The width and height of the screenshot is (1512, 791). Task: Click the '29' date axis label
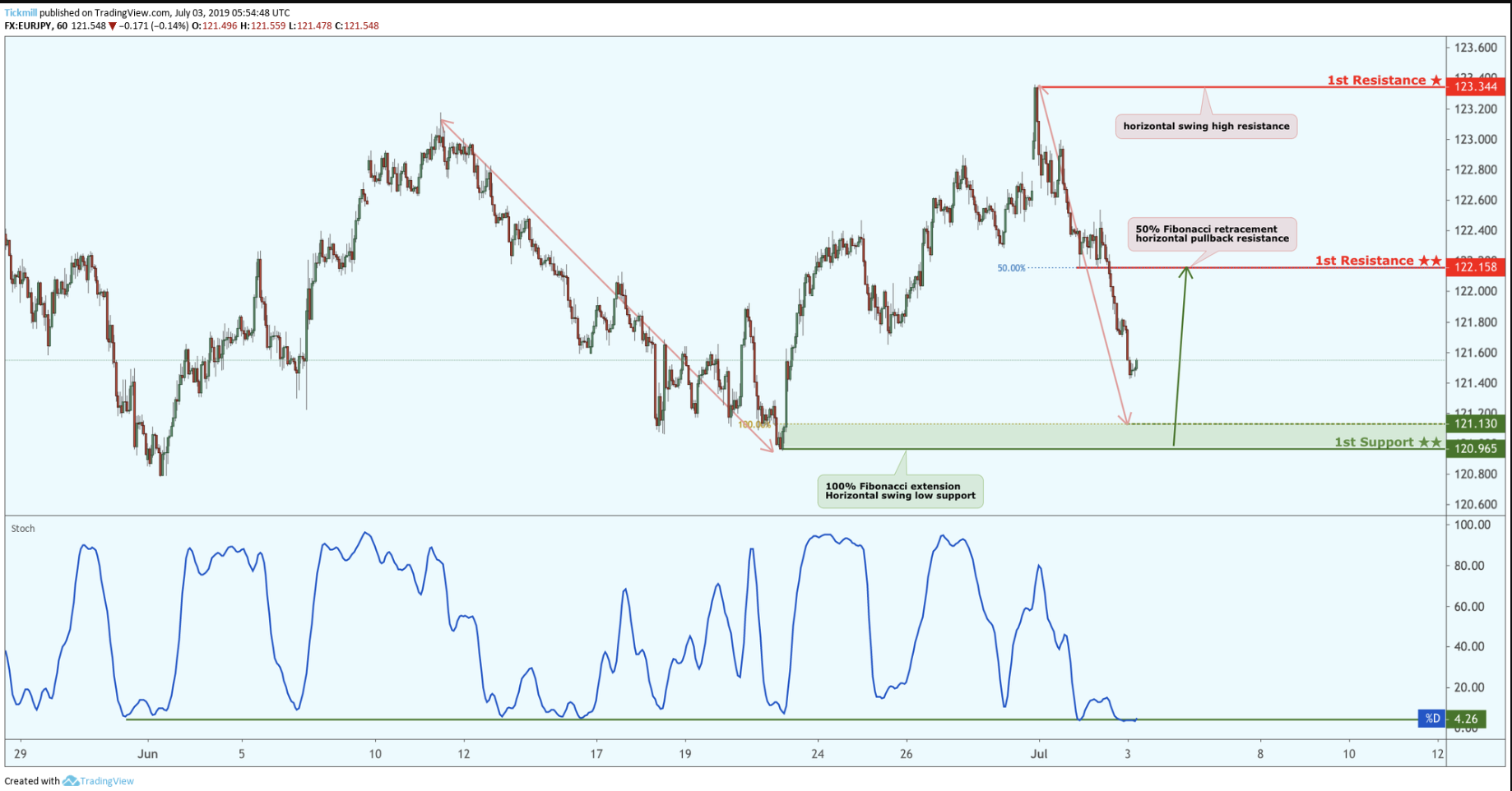click(x=21, y=753)
